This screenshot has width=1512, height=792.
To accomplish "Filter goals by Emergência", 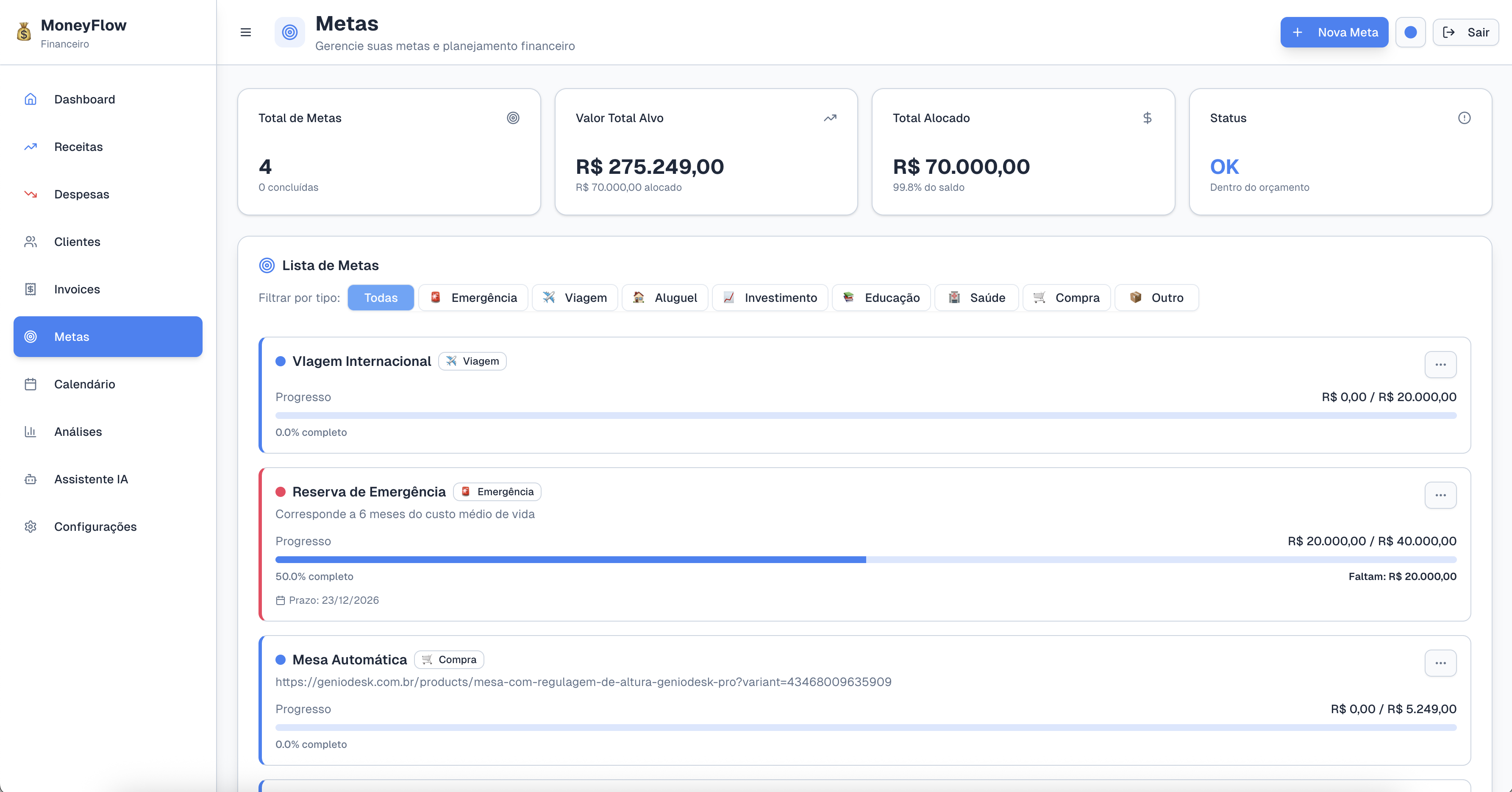I will pyautogui.click(x=473, y=298).
